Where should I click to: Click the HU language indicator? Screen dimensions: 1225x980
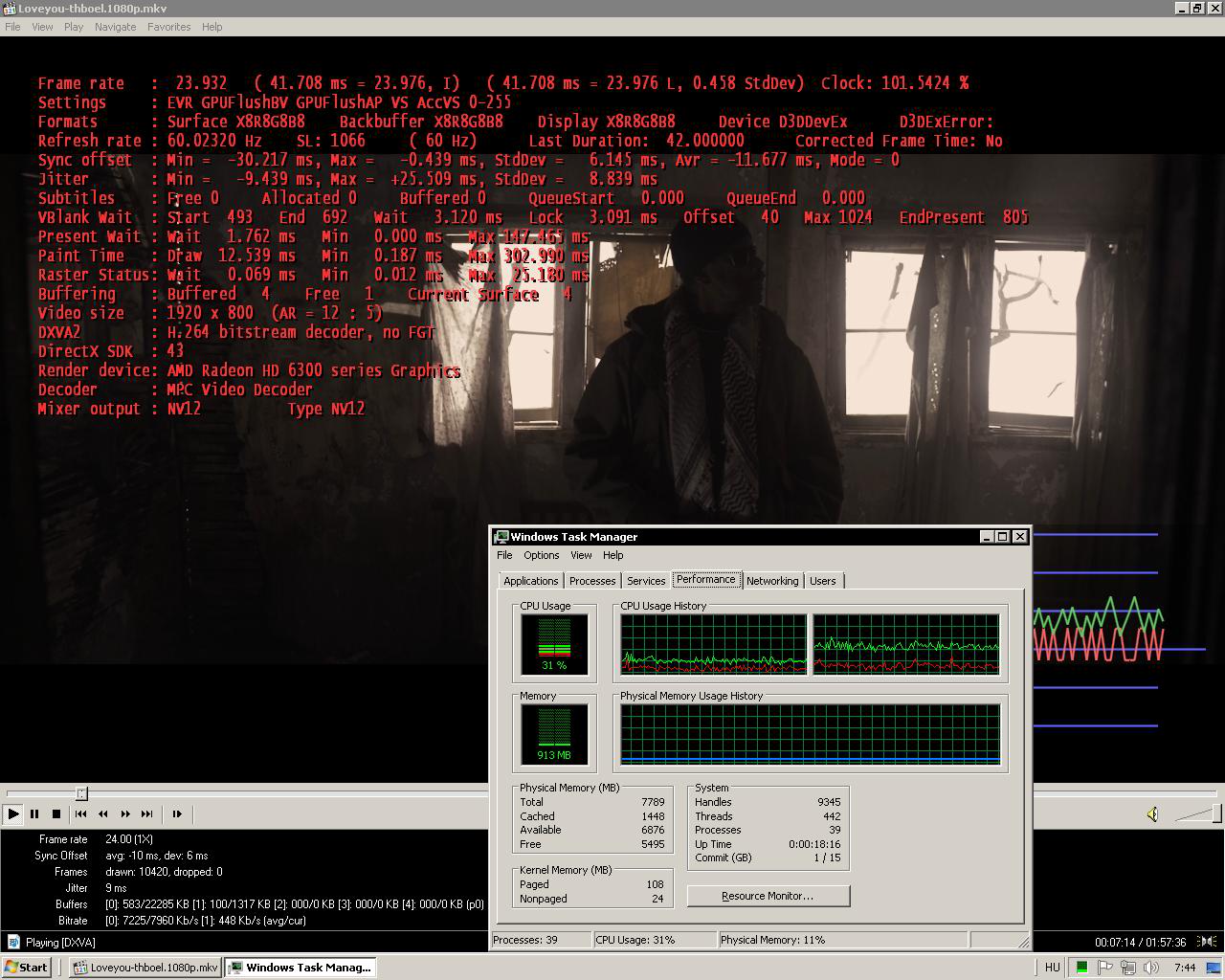pos(1052,968)
